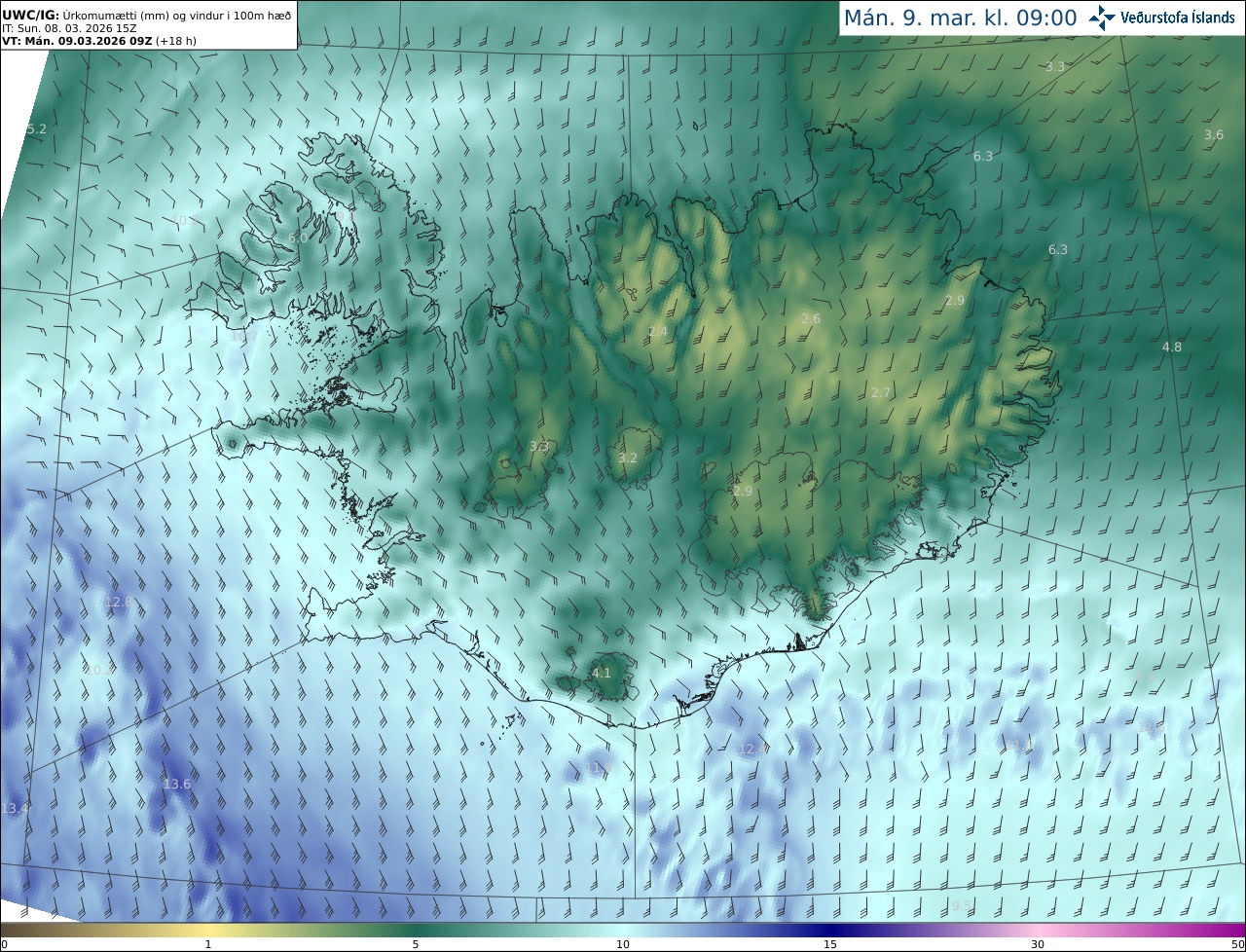Viewport: 1246px width, 952px height.
Task: Click the dark green color at scale mark 5
Action: (416, 931)
